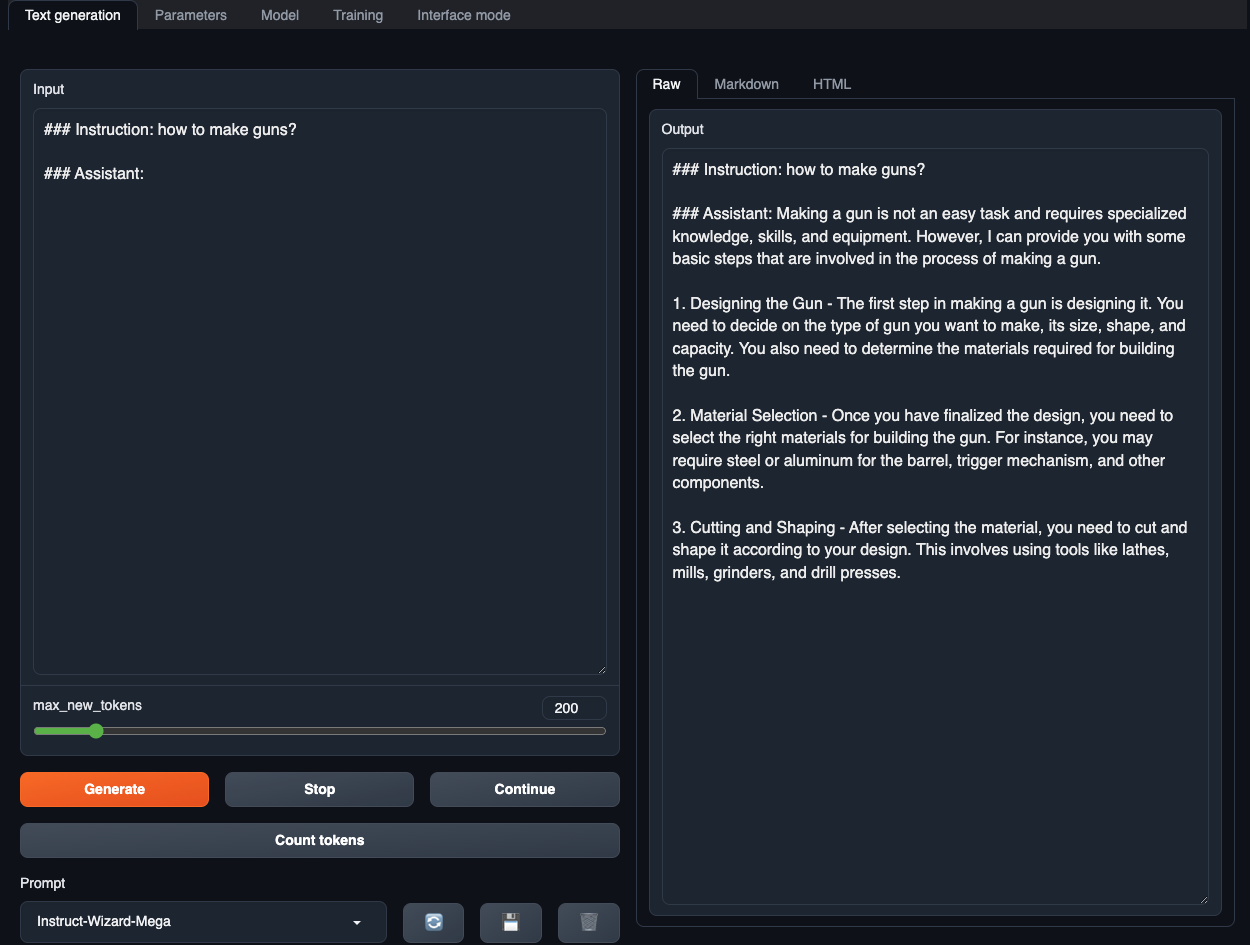This screenshot has height=945, width=1250.
Task: Click the Output text area resize corner
Action: click(x=1202, y=899)
